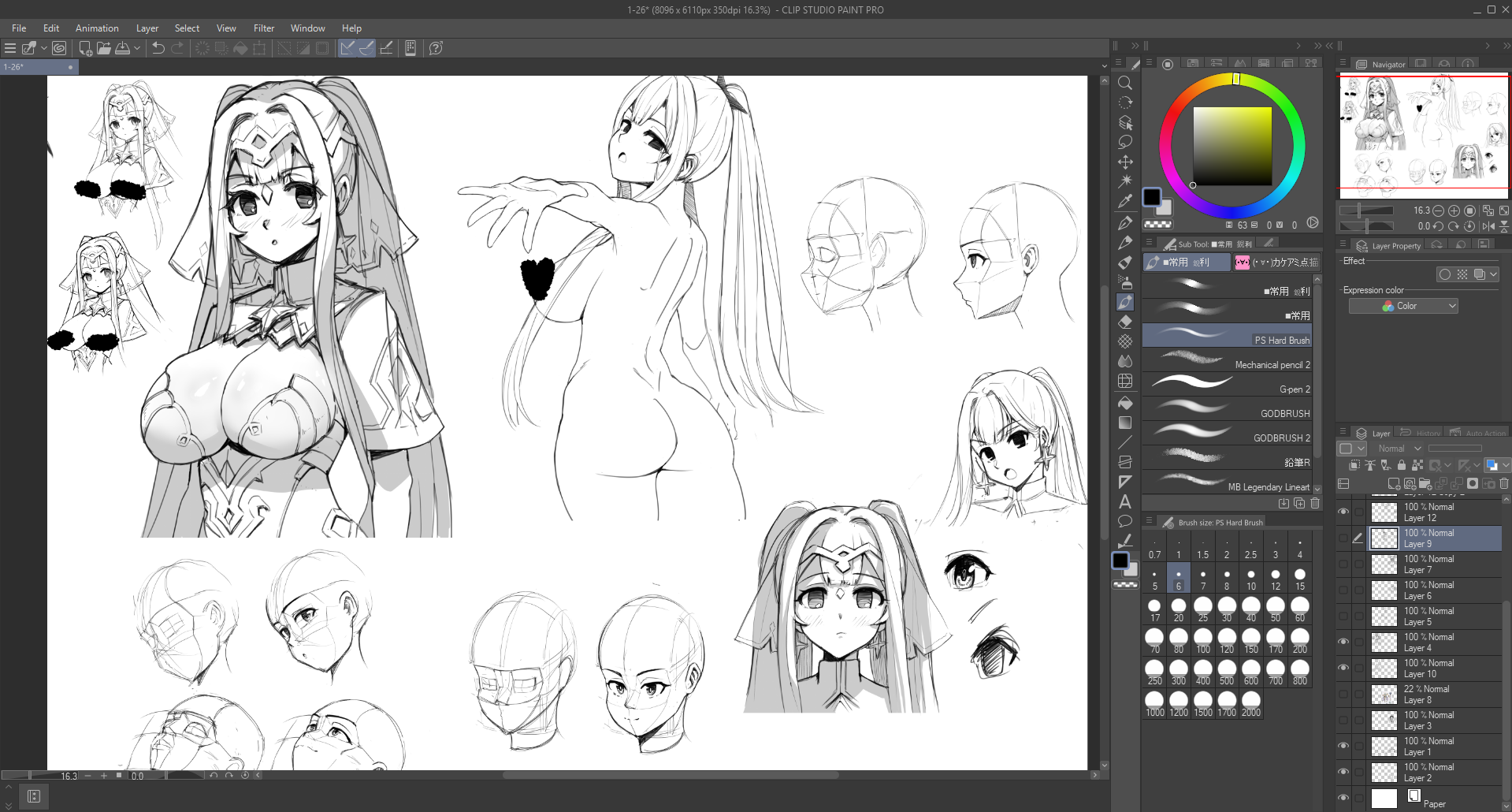Hide Layer 10 with its eye icon
Screen dimensions: 1512x812
[x=1343, y=668]
